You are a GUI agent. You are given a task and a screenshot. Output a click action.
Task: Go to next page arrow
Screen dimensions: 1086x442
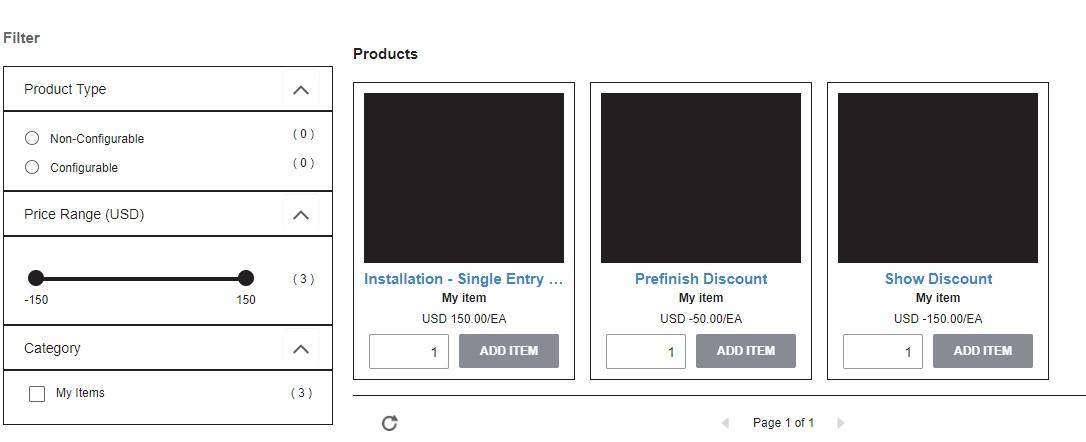click(x=840, y=423)
